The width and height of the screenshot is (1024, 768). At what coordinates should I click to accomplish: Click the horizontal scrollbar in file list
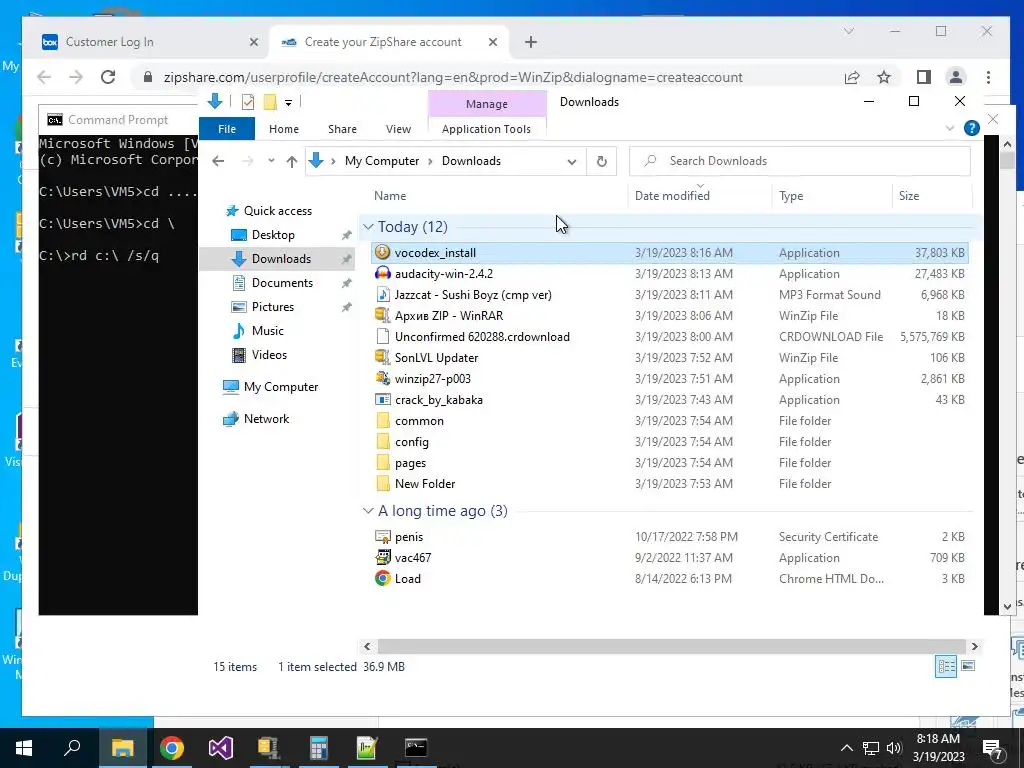click(671, 646)
